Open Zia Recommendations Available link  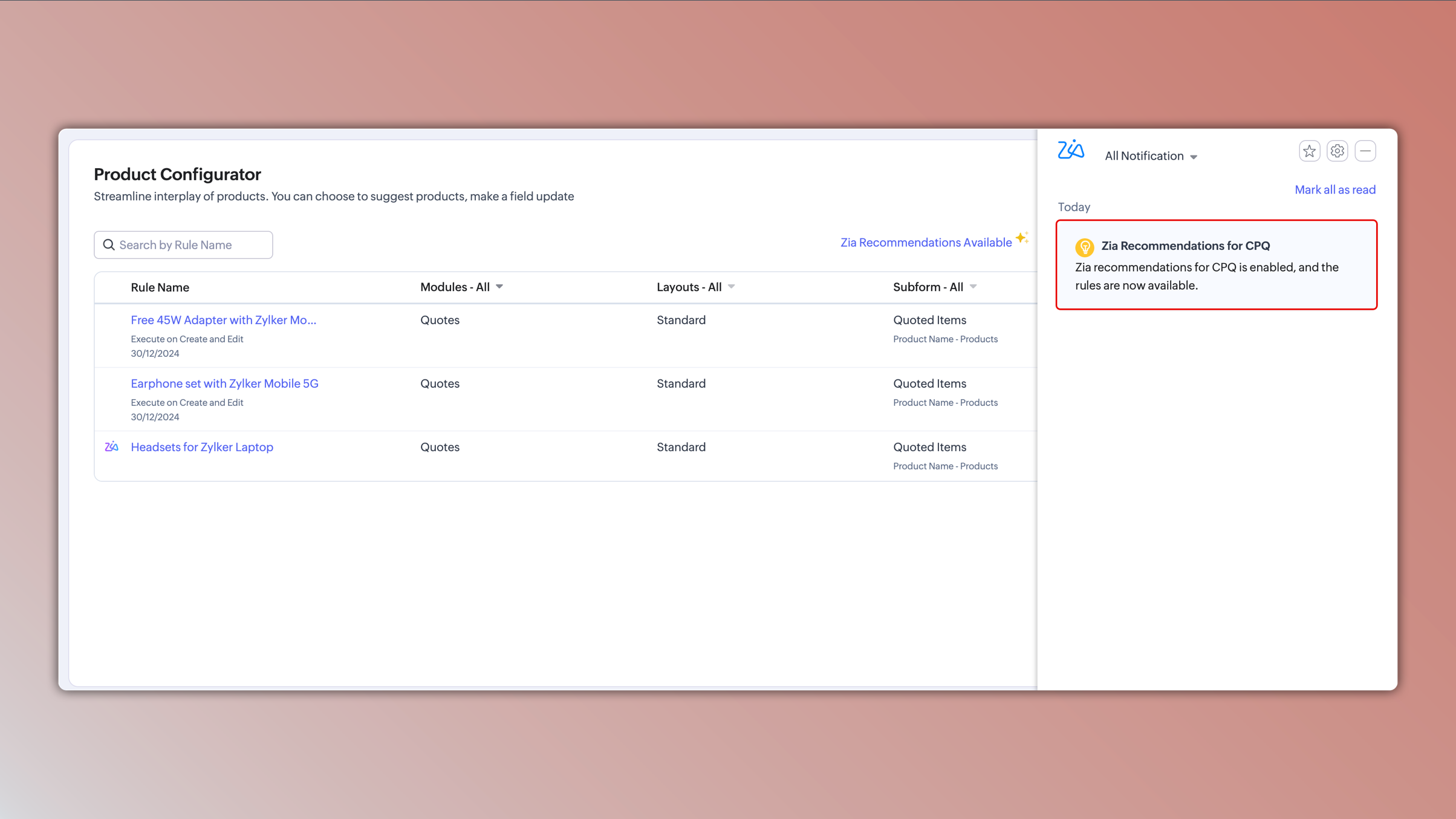pos(926,243)
